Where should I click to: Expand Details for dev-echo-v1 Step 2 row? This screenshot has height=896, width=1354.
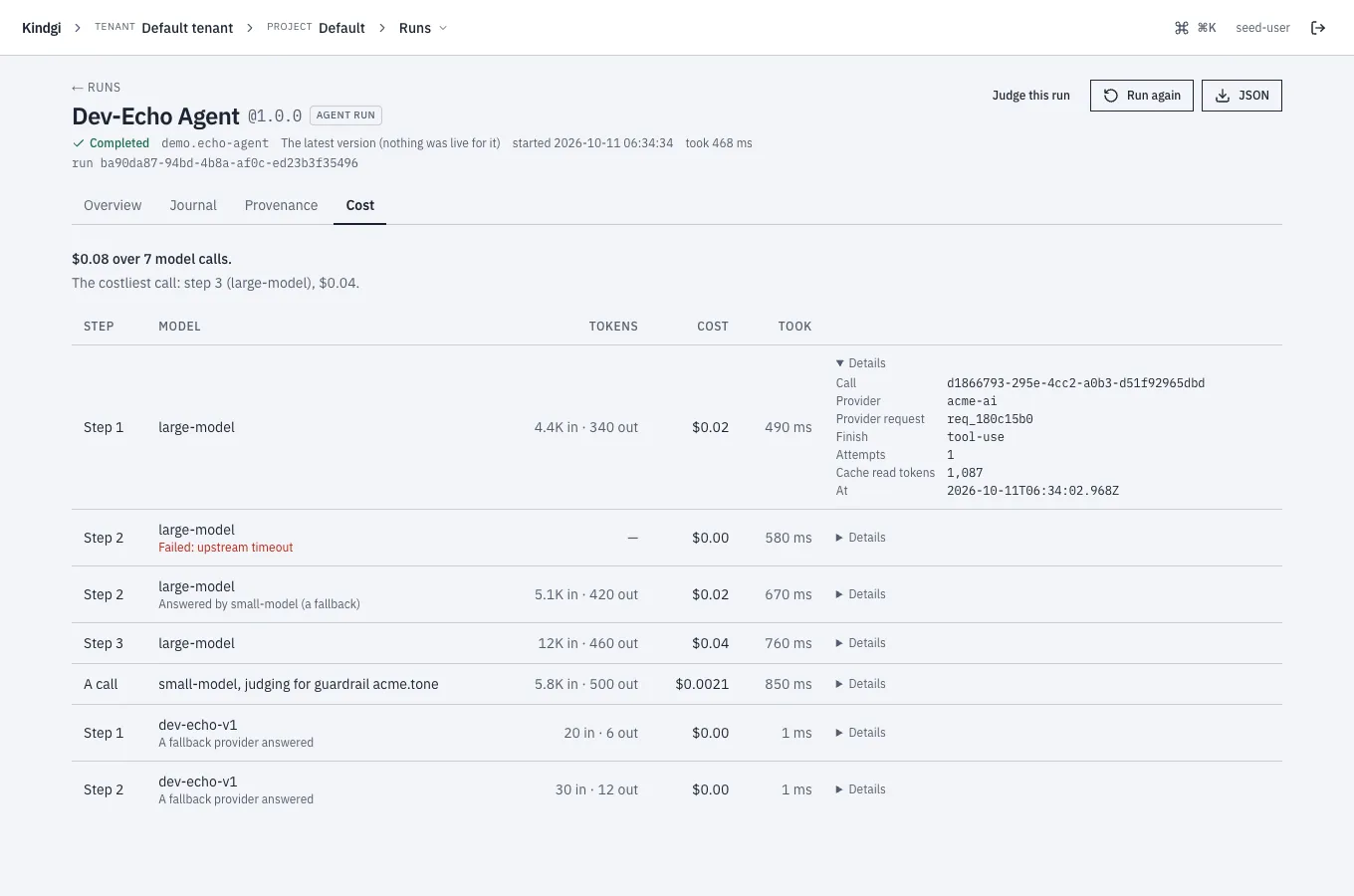tap(861, 789)
